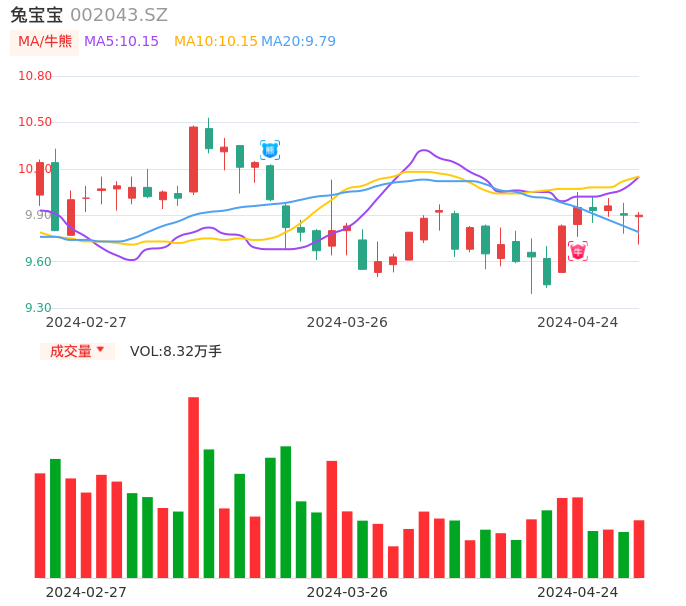Click the 2024-02-27 date label under candlestick chart
Viewport: 686px width, 606px height.
[x=86, y=322]
